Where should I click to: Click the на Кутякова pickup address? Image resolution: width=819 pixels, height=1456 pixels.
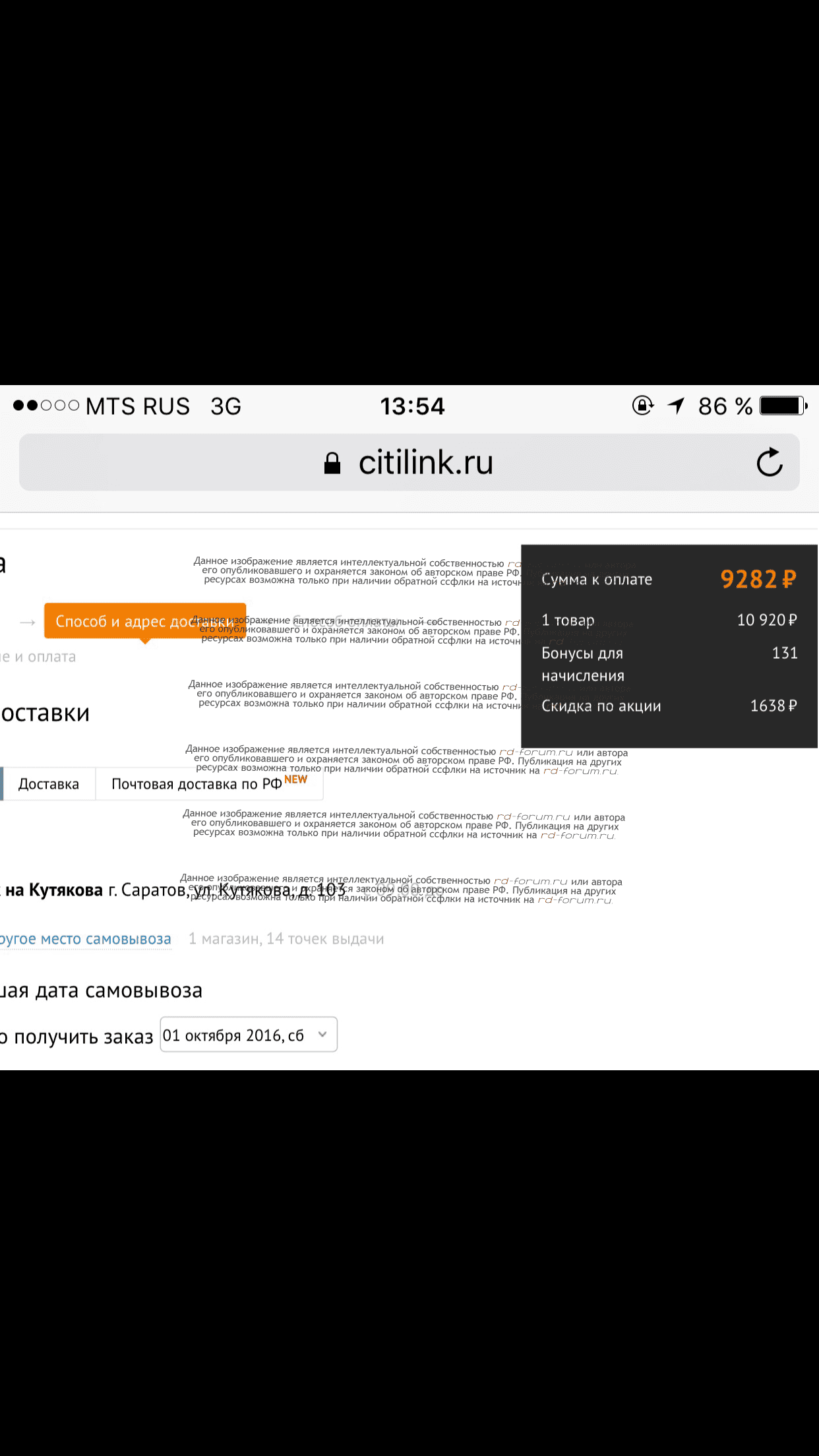(173, 890)
